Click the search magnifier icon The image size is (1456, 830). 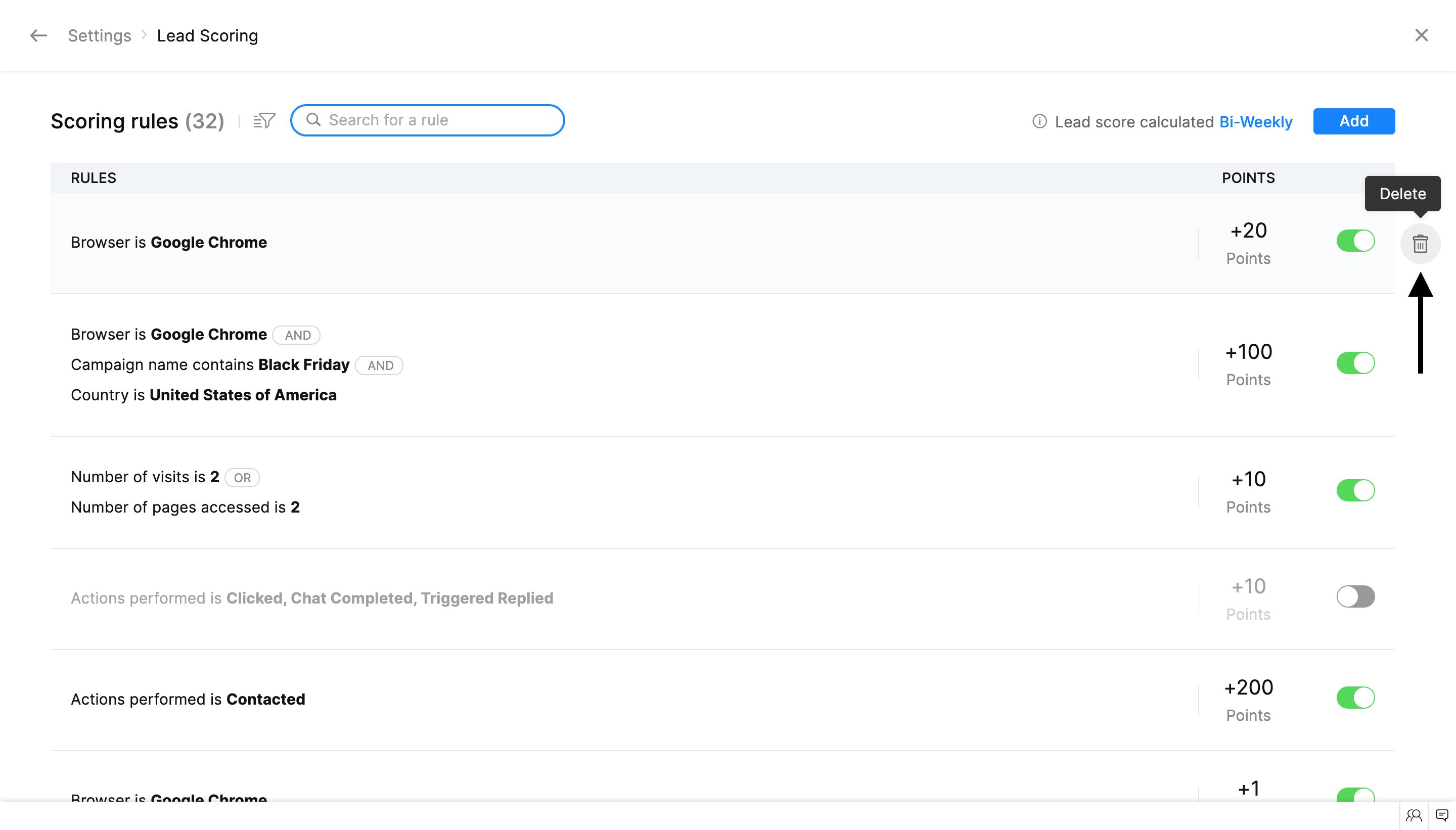(313, 120)
